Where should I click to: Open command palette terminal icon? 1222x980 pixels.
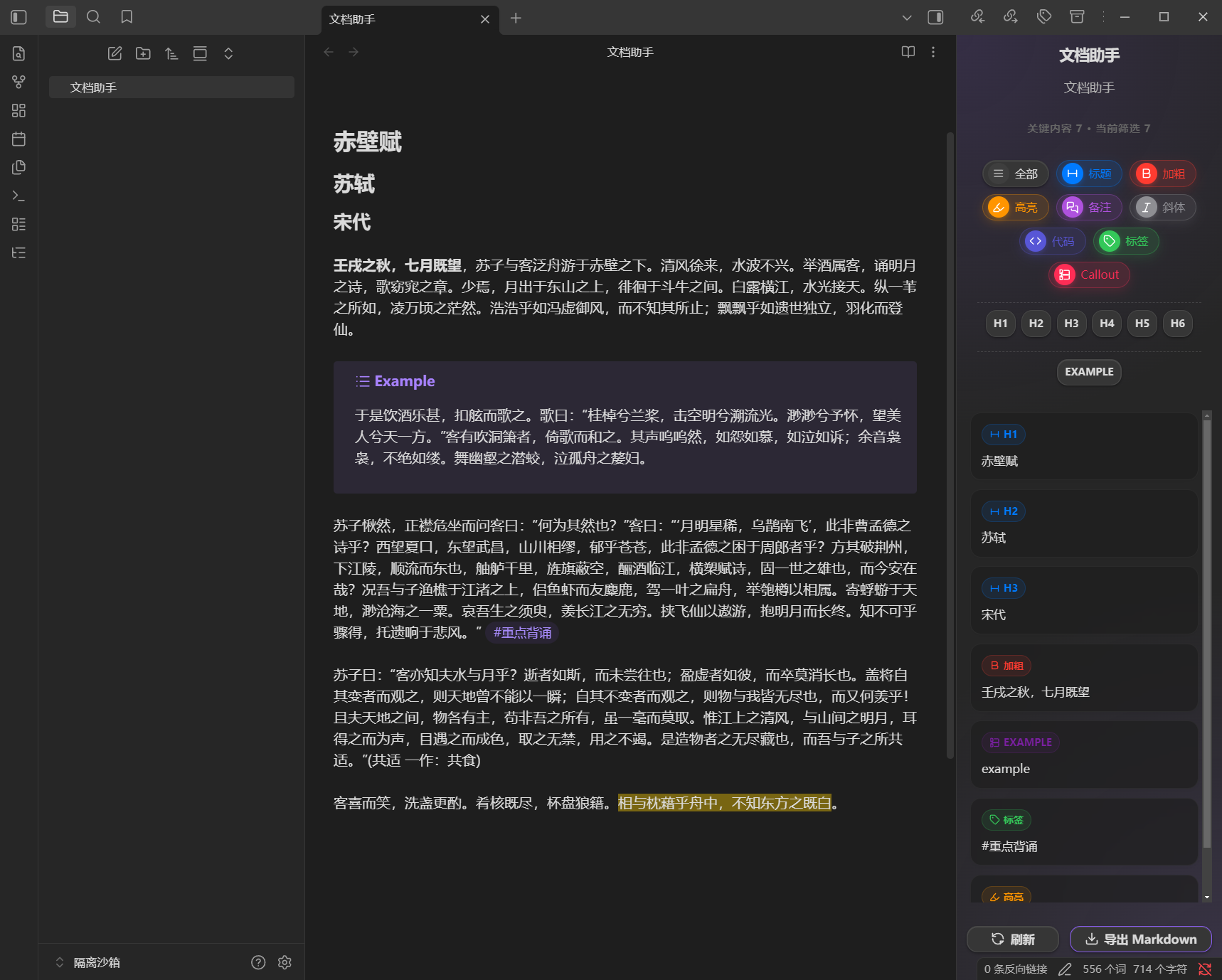pyautogui.click(x=19, y=196)
